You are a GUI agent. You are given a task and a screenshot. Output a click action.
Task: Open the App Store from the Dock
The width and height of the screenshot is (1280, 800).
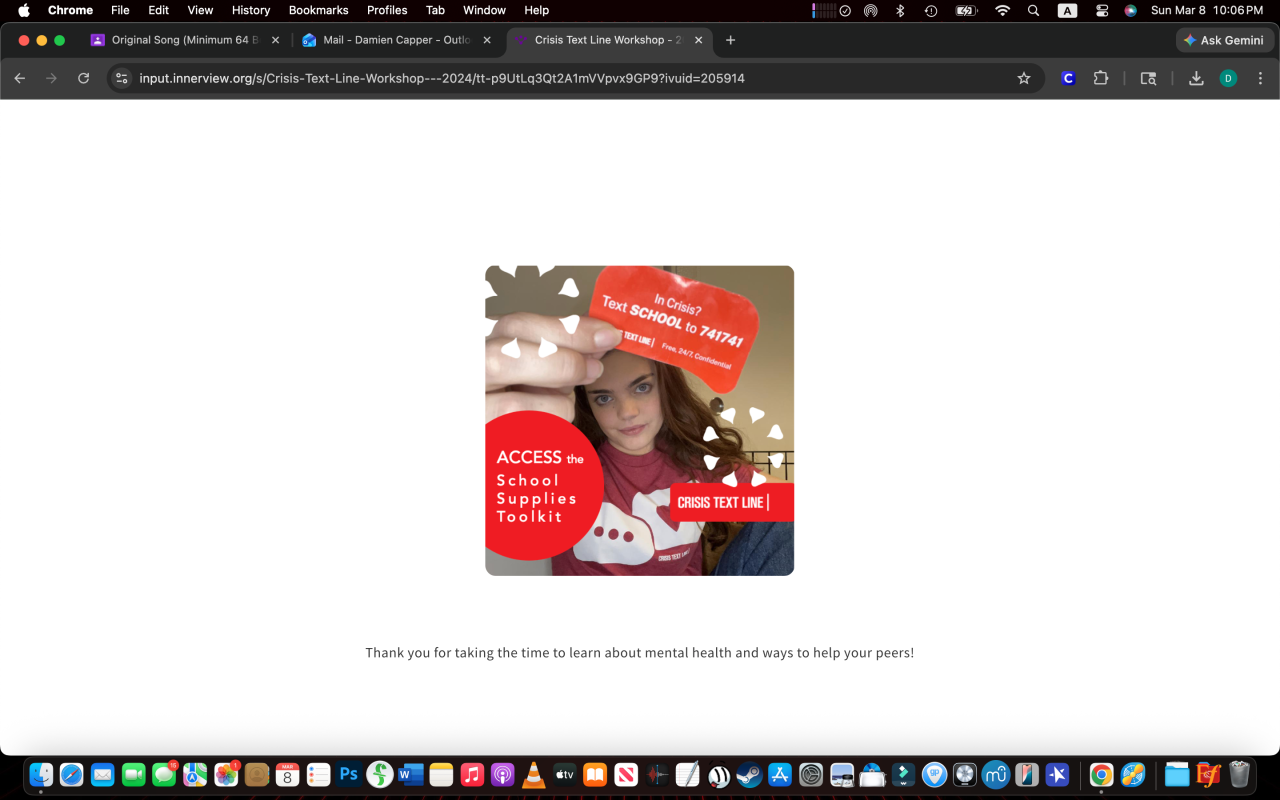tap(780, 774)
